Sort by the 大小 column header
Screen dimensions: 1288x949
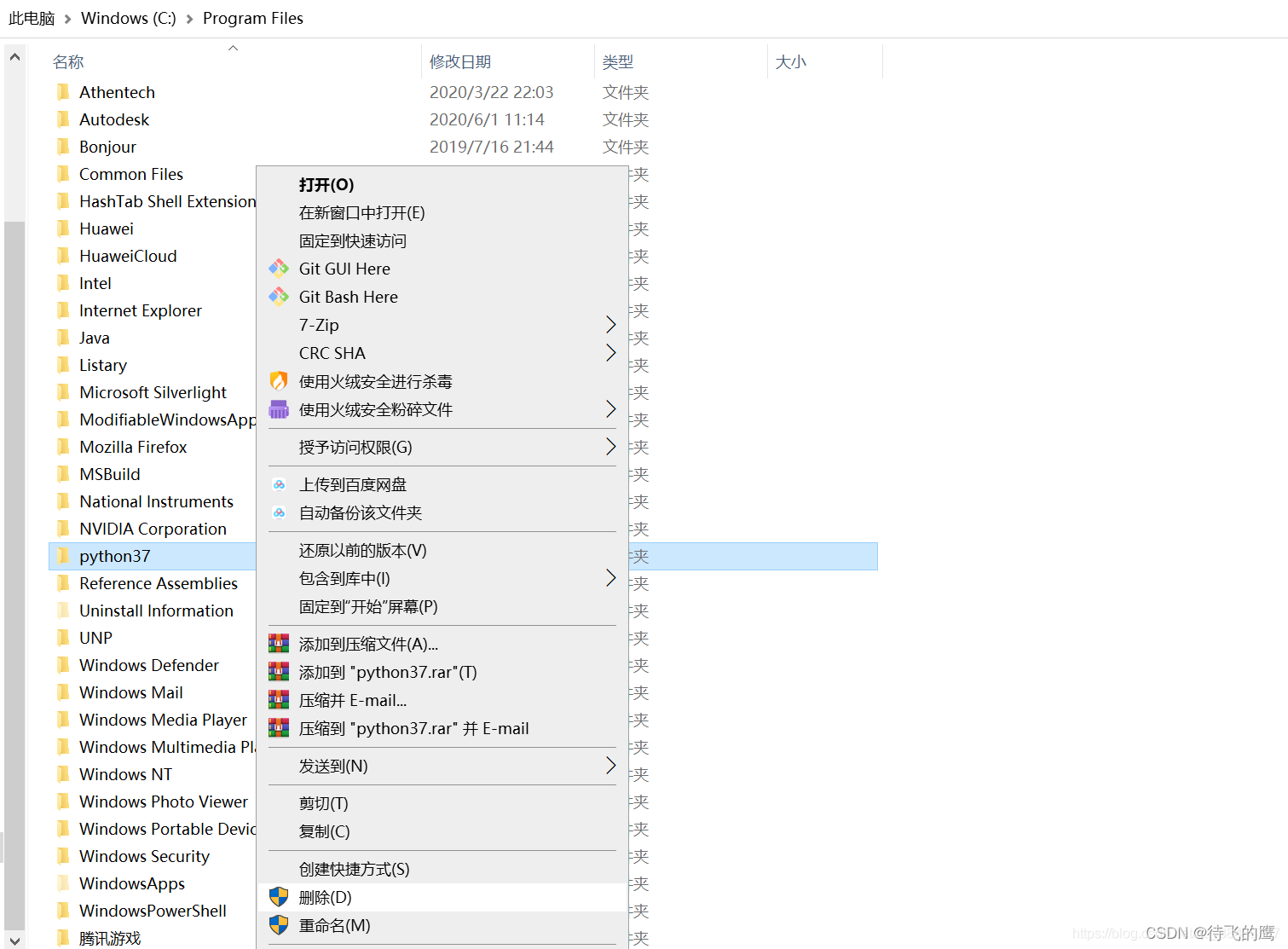click(x=825, y=61)
